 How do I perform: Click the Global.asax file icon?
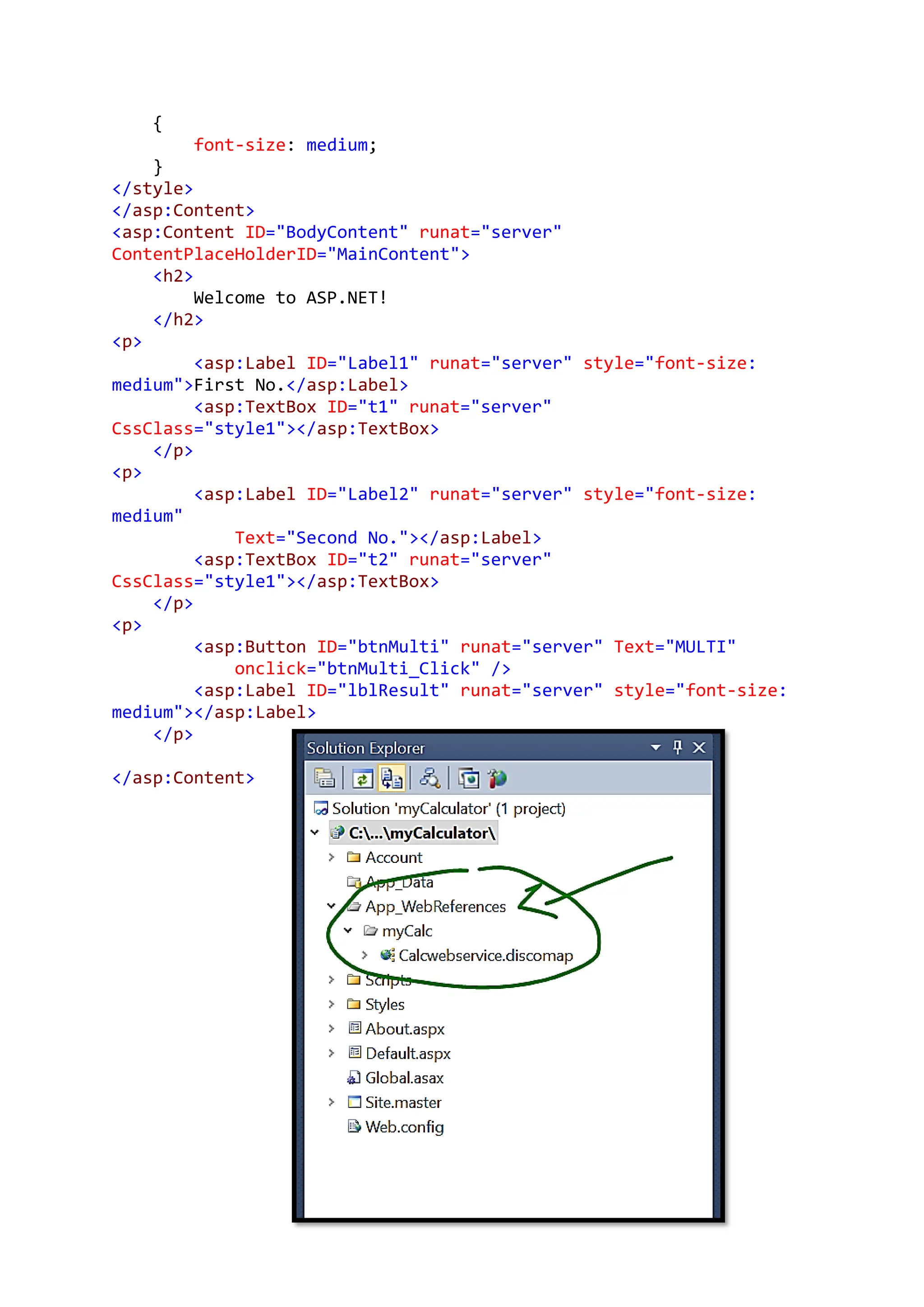click(354, 1078)
